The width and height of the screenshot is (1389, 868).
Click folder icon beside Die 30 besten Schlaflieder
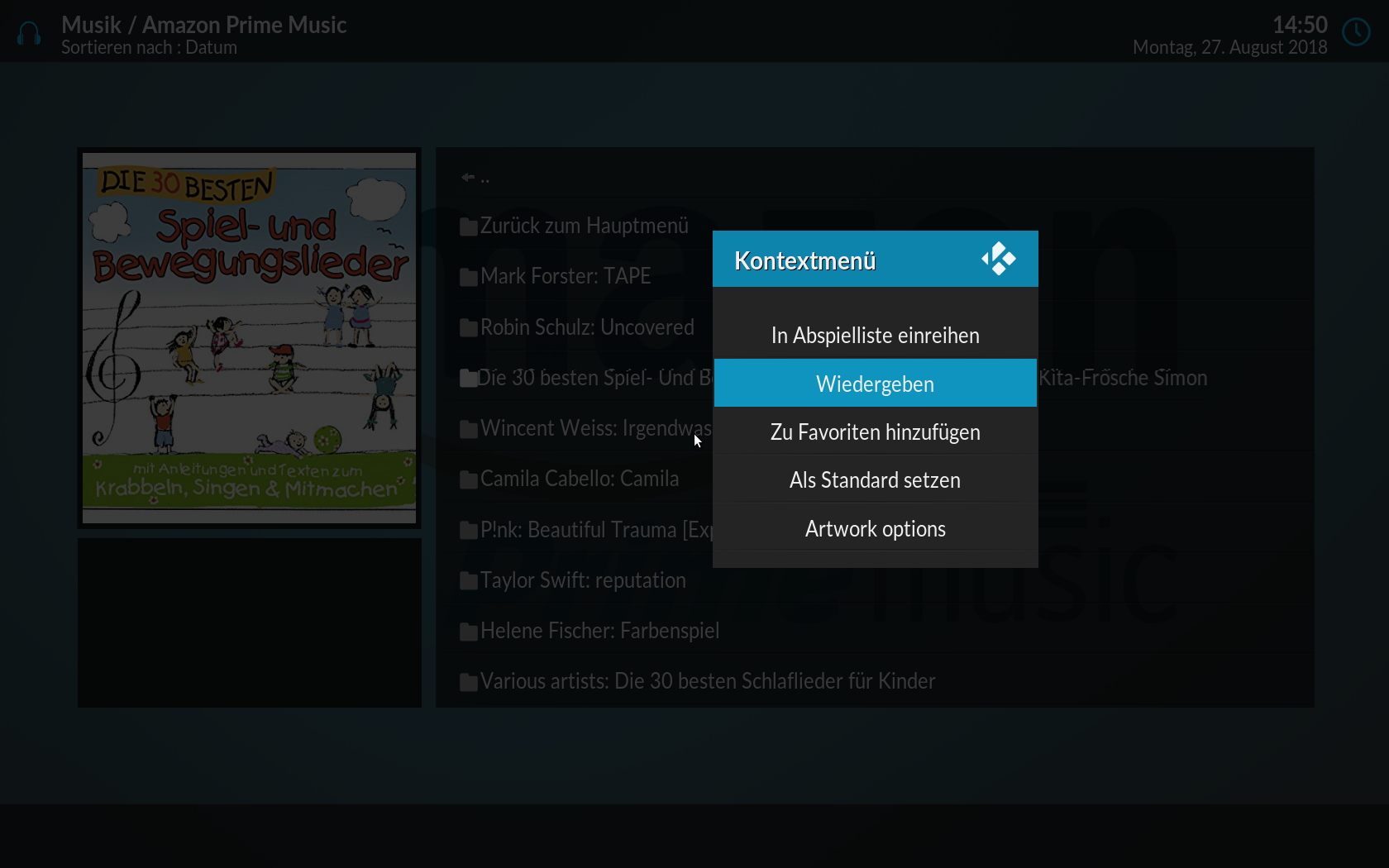[469, 682]
